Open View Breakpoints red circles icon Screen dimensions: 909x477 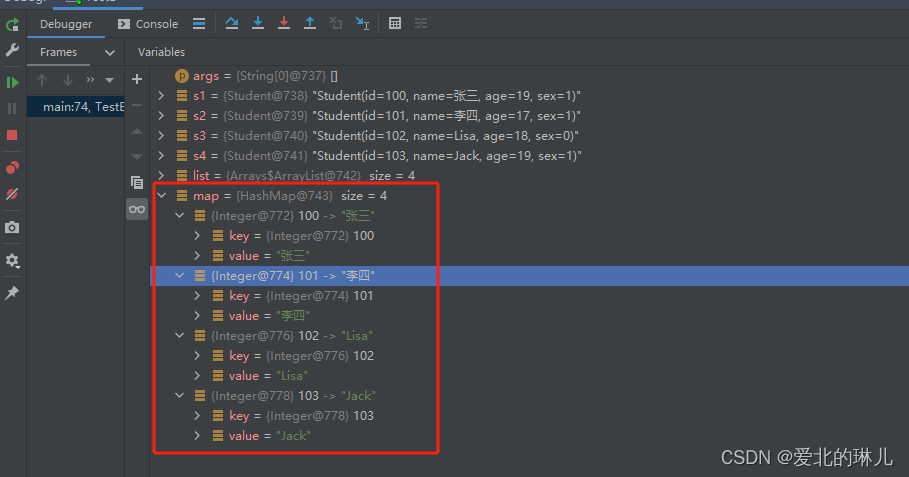tap(12, 168)
